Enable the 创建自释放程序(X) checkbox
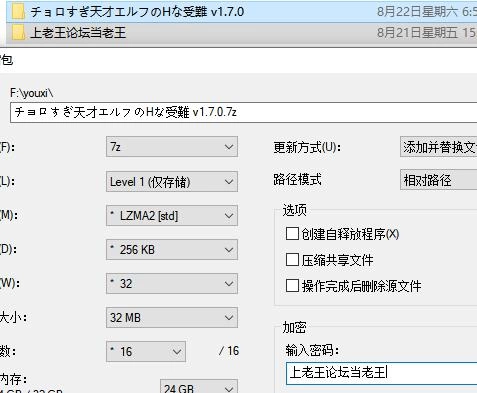477x393 pixels. tap(292, 234)
